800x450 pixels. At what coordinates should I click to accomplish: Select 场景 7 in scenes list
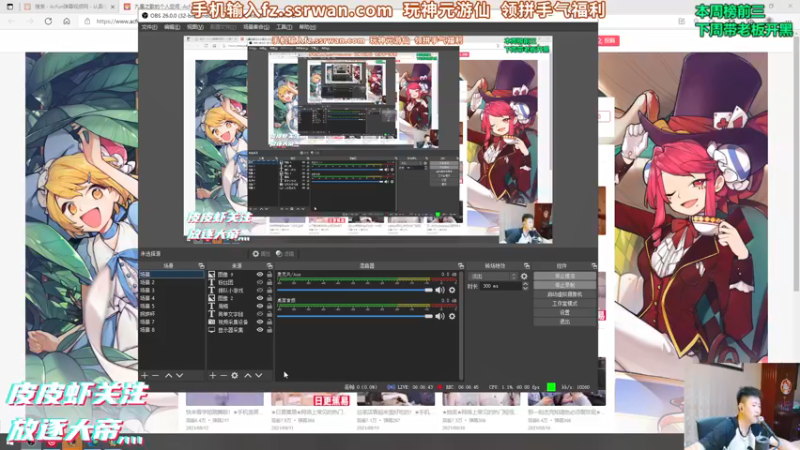(x=171, y=322)
